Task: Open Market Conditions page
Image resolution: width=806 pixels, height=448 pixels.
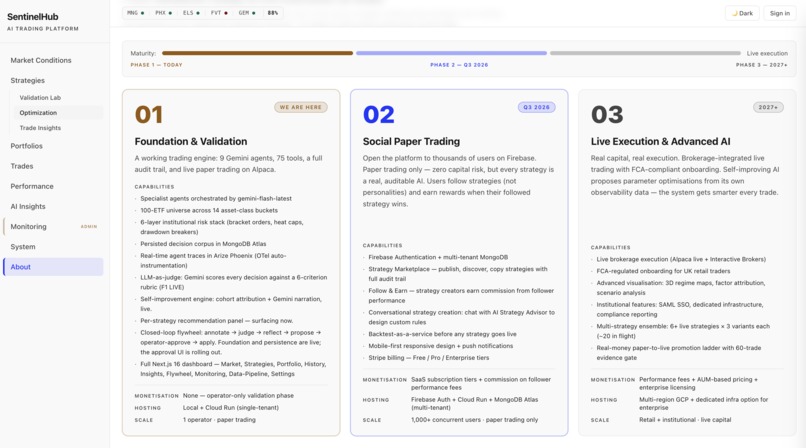Action: (x=41, y=60)
